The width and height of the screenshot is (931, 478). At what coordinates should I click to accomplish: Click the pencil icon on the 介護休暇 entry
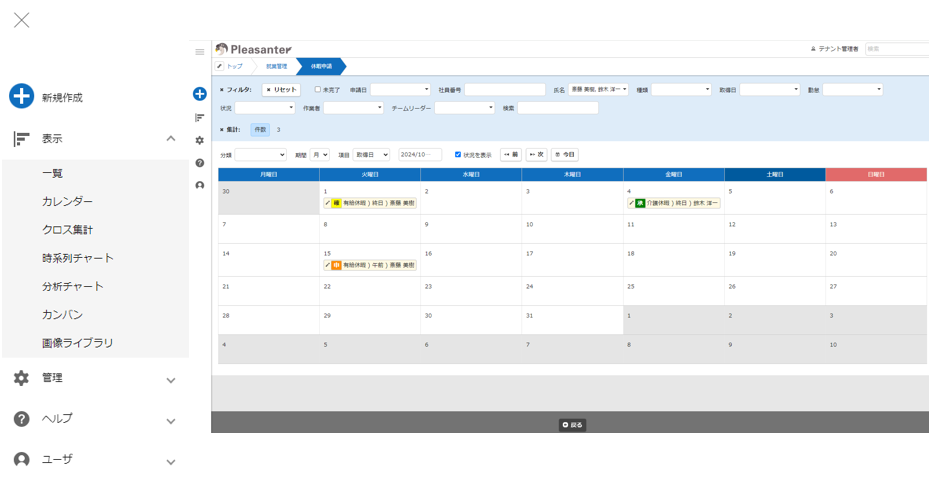coord(631,203)
